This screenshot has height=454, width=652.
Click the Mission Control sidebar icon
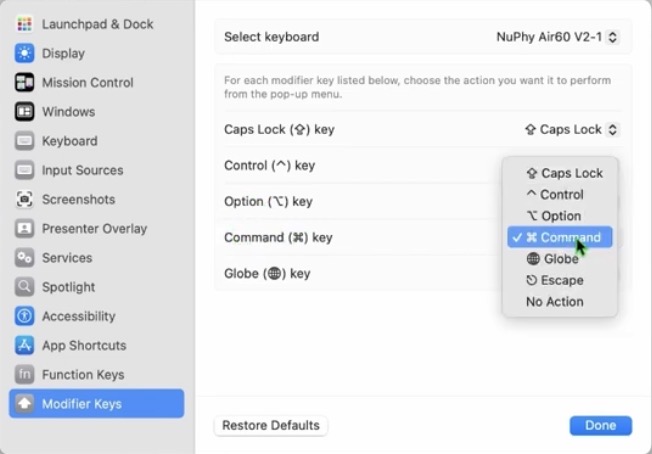(x=25, y=82)
